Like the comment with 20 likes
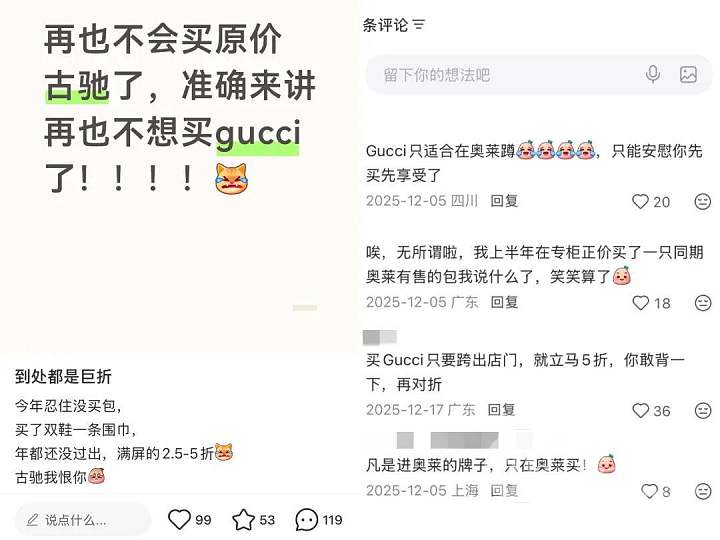 click(x=640, y=201)
